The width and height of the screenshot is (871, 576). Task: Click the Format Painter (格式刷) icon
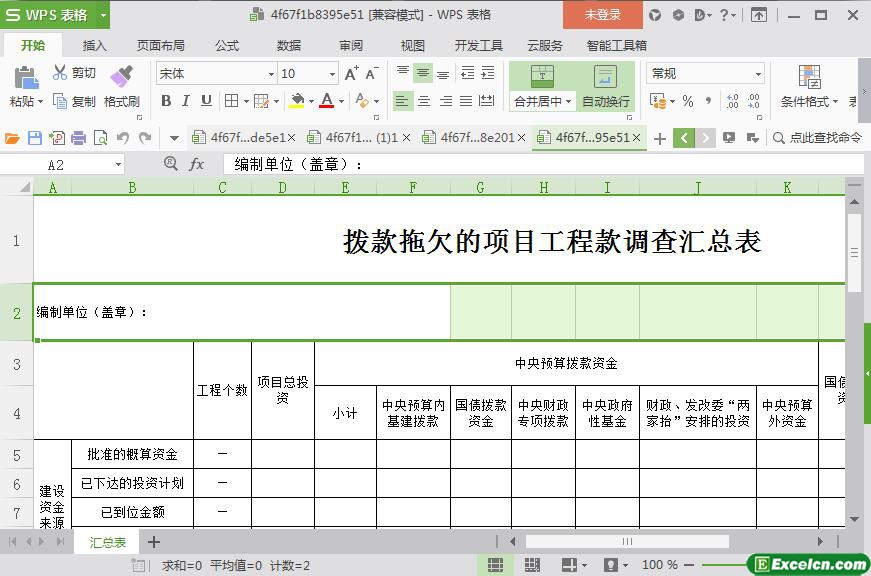(x=121, y=77)
